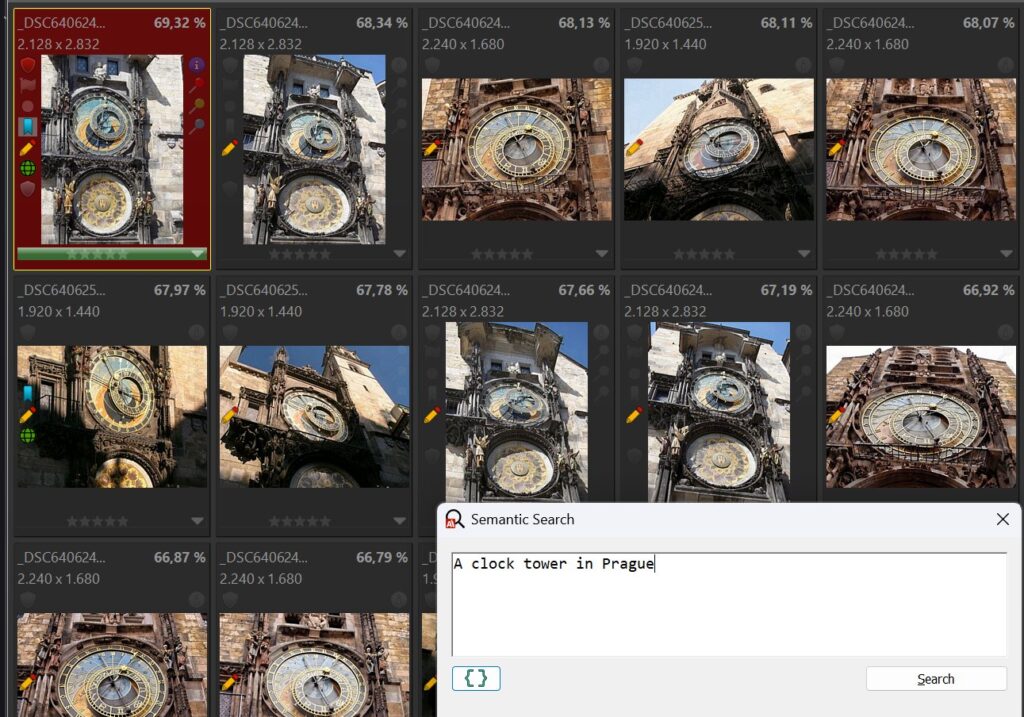
Task: Click the dimmed info icon on the 68,13 % thumbnail
Action: (x=601, y=65)
